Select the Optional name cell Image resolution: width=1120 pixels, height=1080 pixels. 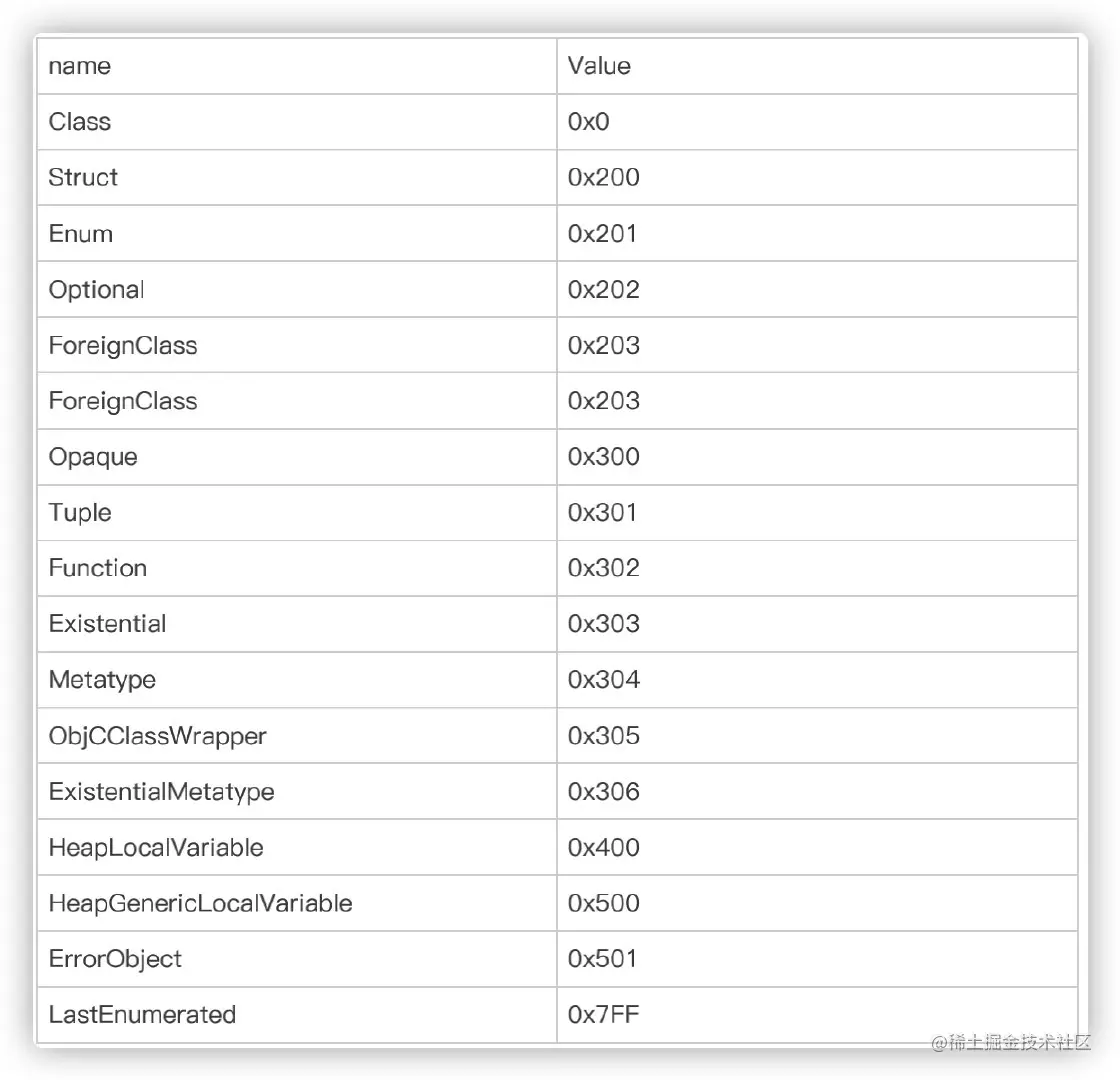96,290
